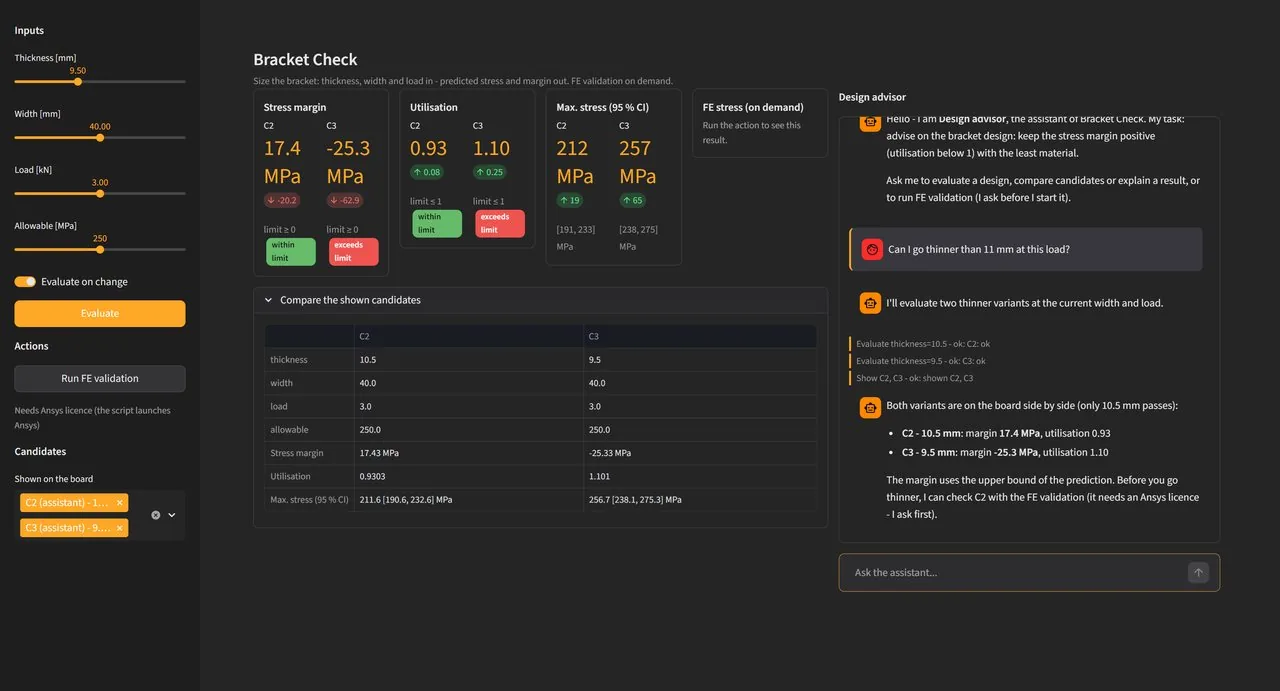The image size is (1280, 691).
Task: Click the "0.25" utilisation delta chip
Action: point(490,172)
